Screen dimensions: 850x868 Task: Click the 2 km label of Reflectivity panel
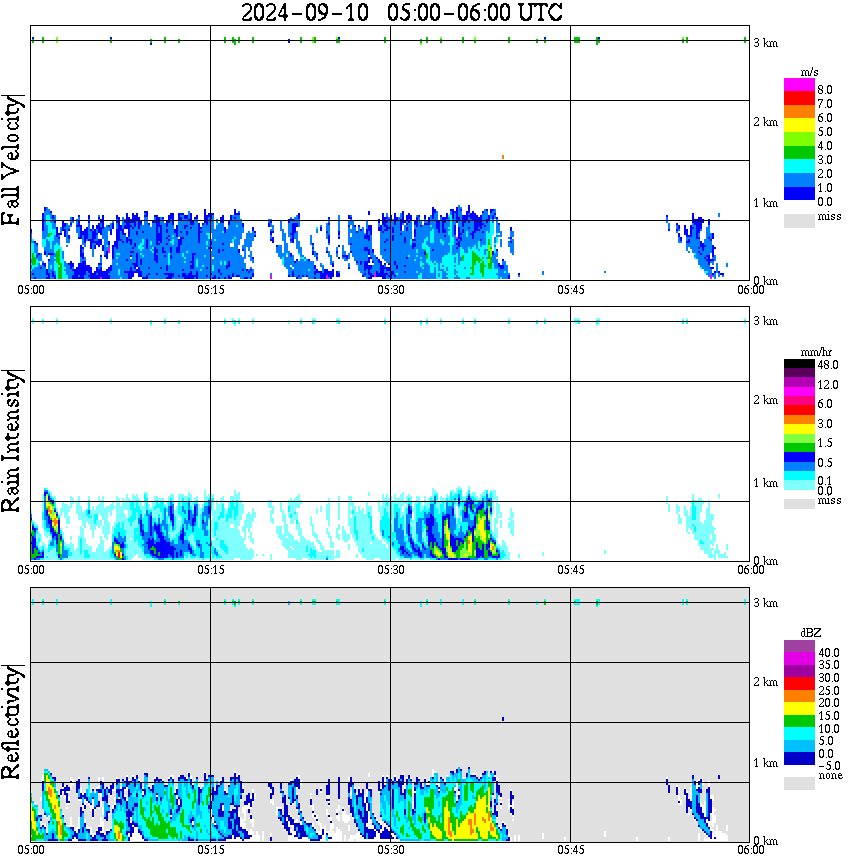click(765, 682)
